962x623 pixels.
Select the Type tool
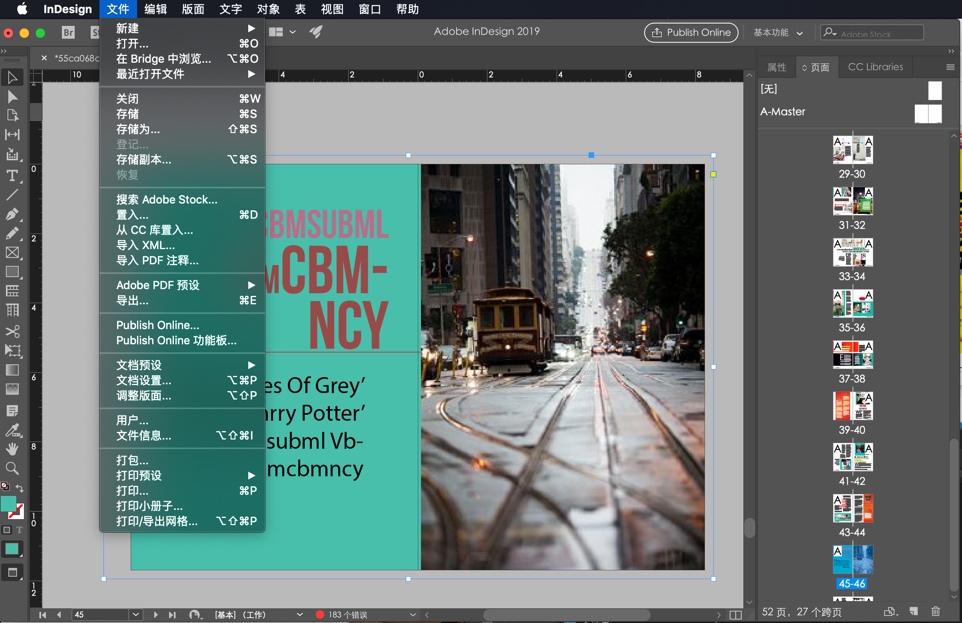(12, 176)
